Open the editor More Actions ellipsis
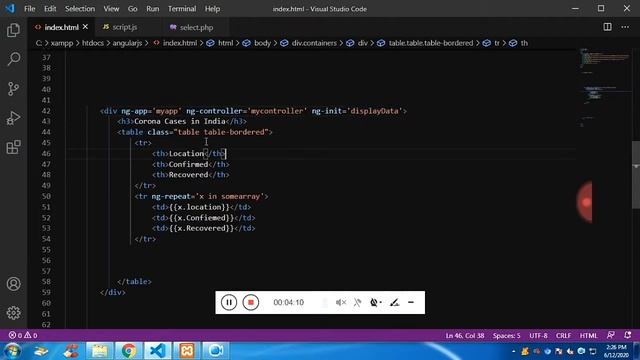Screen dimensions: 640x360 coord(625,27)
